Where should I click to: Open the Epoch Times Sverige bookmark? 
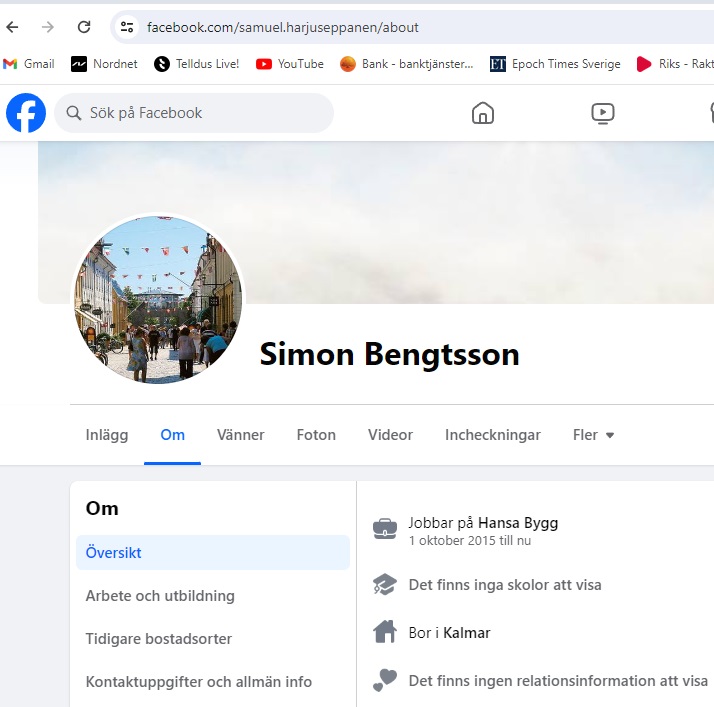pyautogui.click(x=555, y=64)
